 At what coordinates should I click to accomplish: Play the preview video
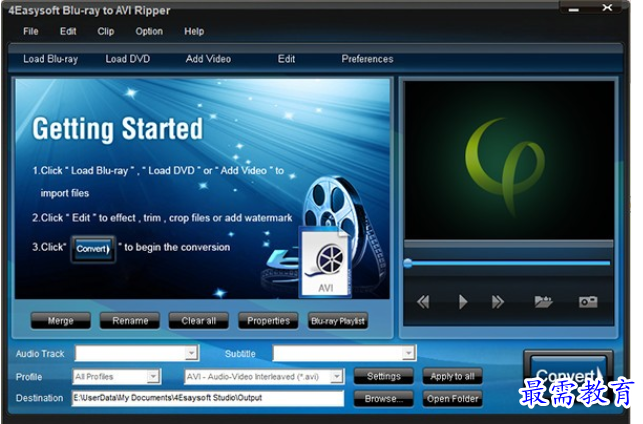pos(463,302)
